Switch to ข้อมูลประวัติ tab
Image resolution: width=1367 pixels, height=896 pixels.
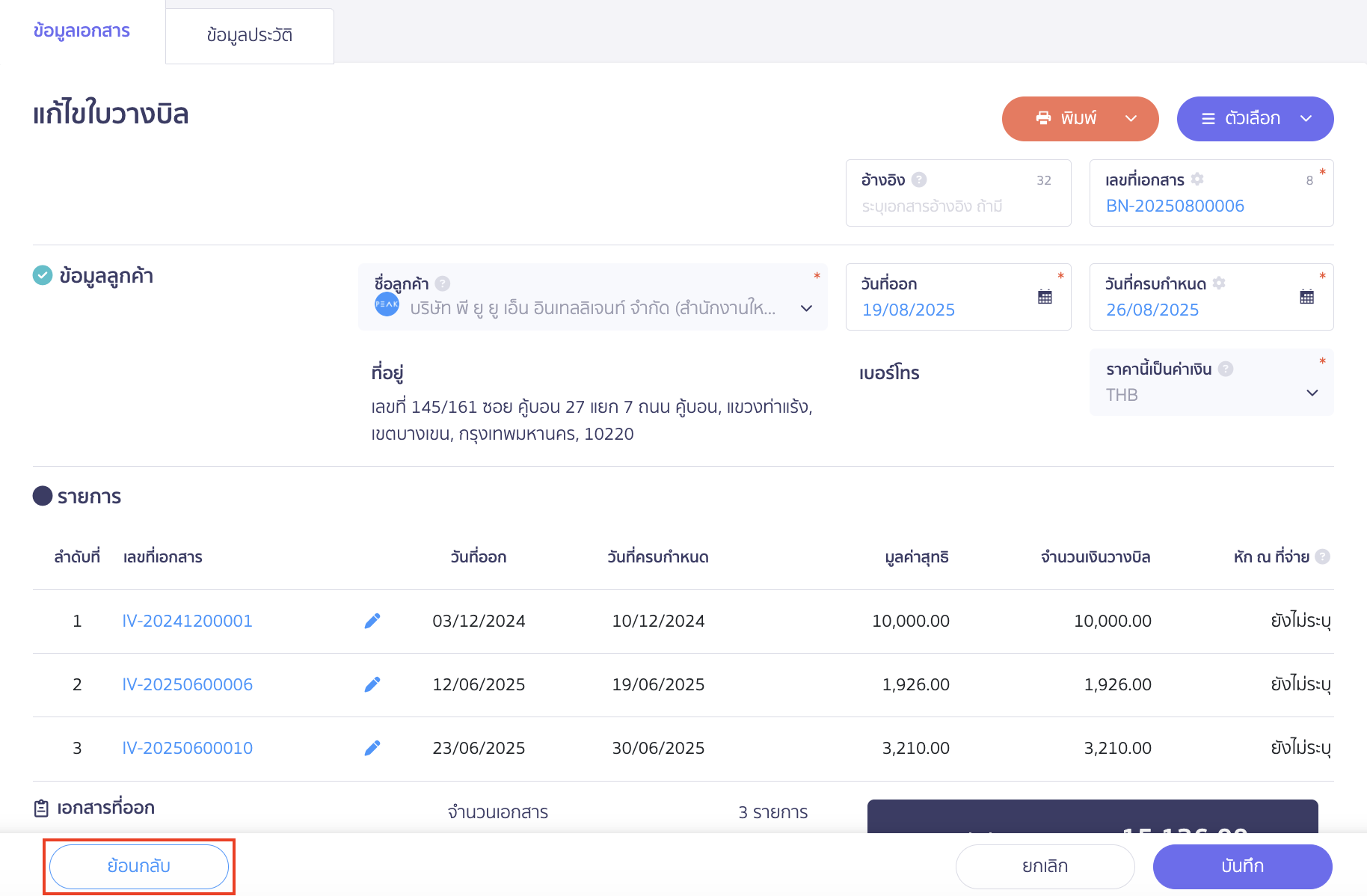[249, 35]
